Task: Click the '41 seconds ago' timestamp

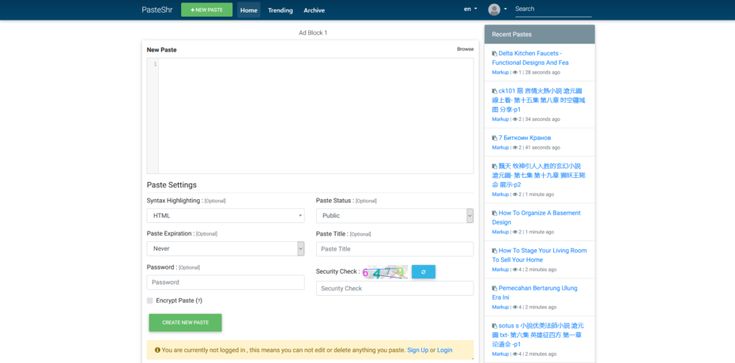Action: coord(542,147)
